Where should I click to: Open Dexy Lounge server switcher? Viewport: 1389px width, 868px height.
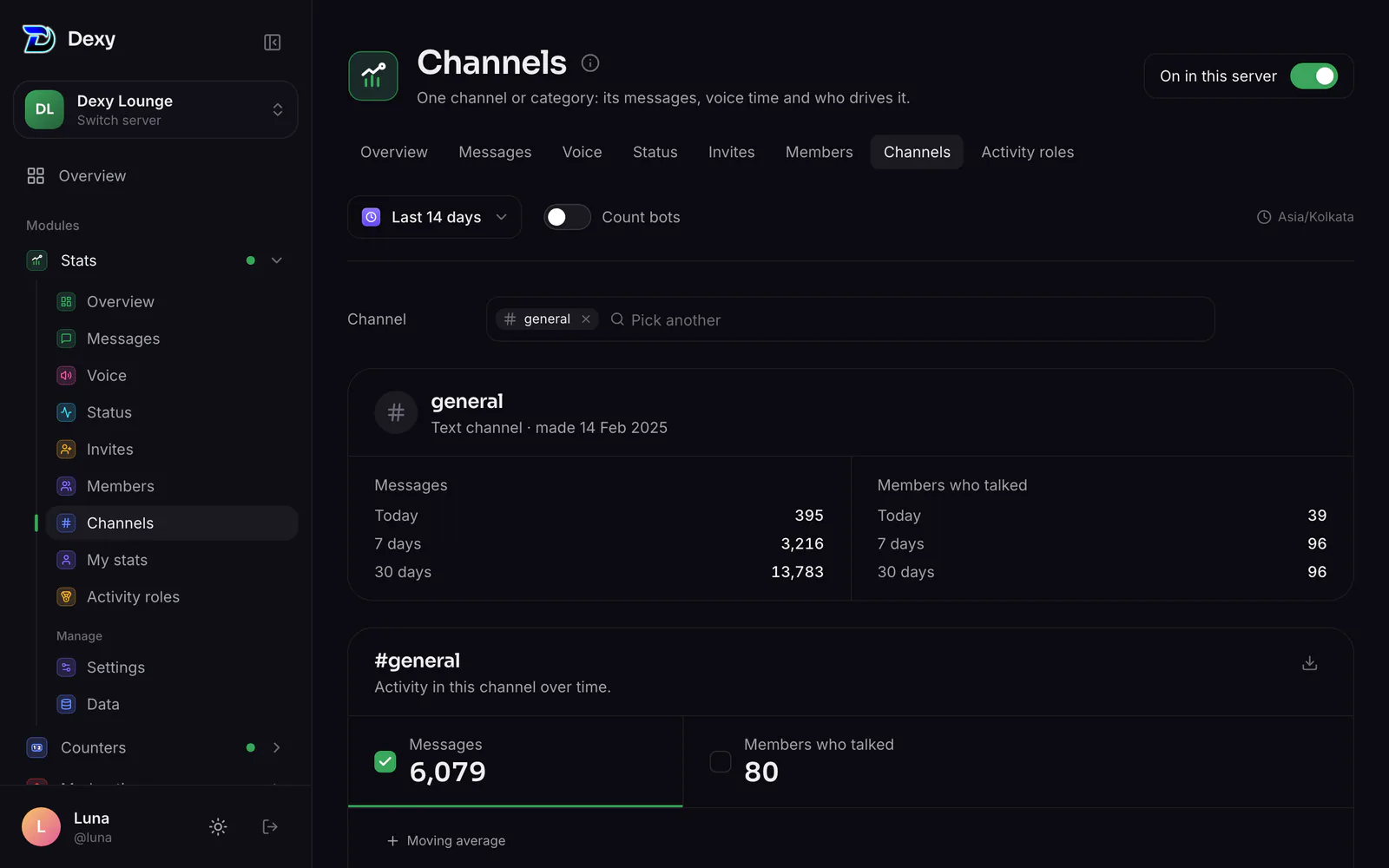click(x=156, y=109)
